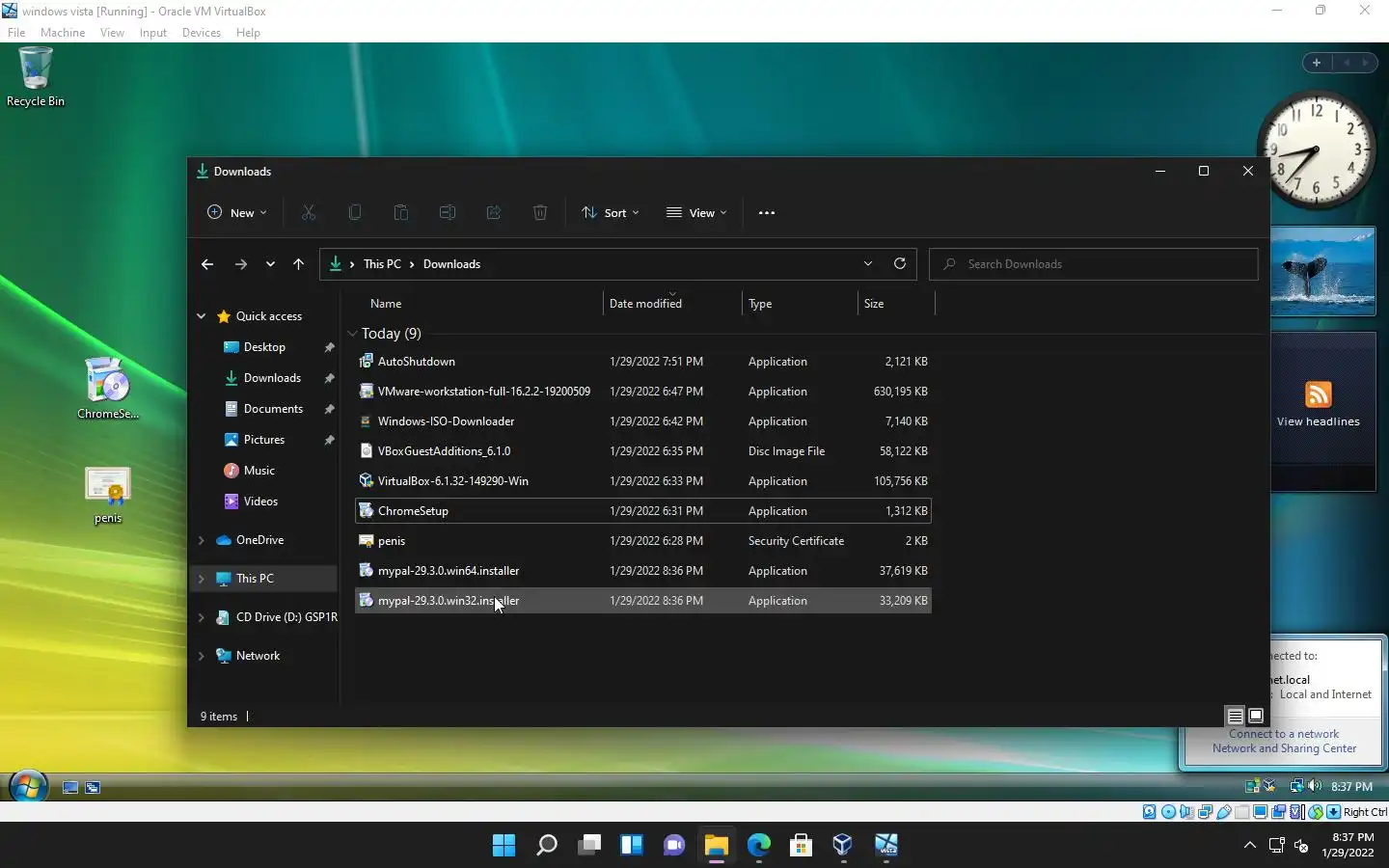Expand Network tree node arrow
This screenshot has width=1389, height=868.
coord(202,656)
